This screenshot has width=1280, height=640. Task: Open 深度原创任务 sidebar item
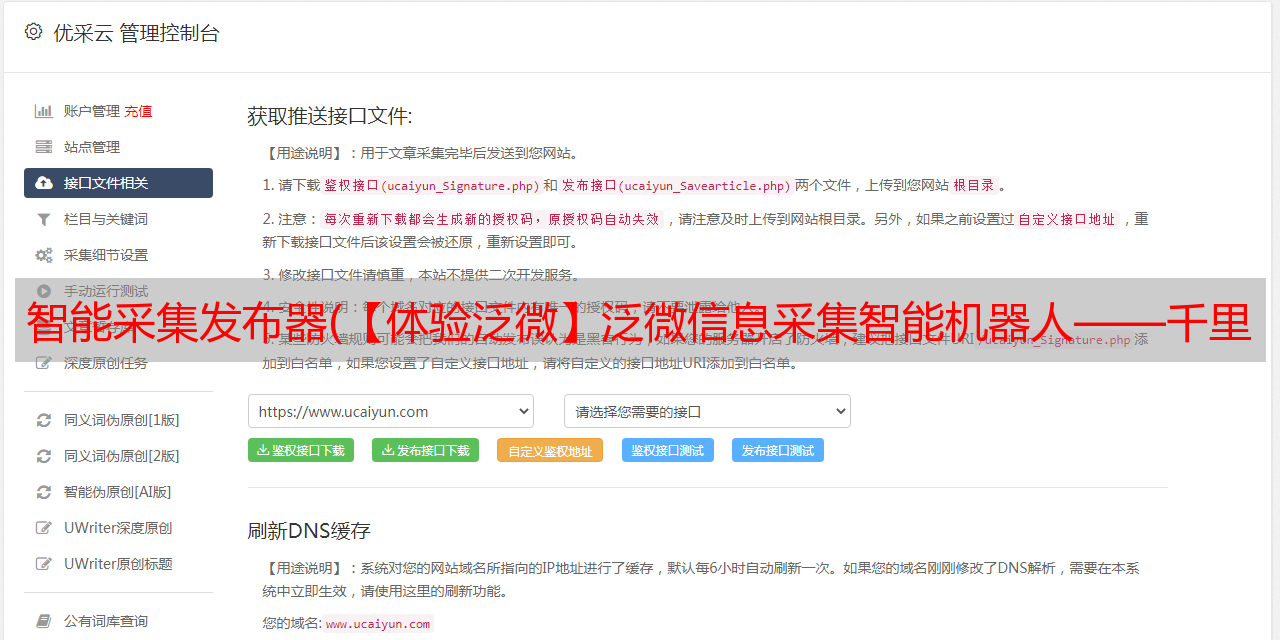[106, 363]
